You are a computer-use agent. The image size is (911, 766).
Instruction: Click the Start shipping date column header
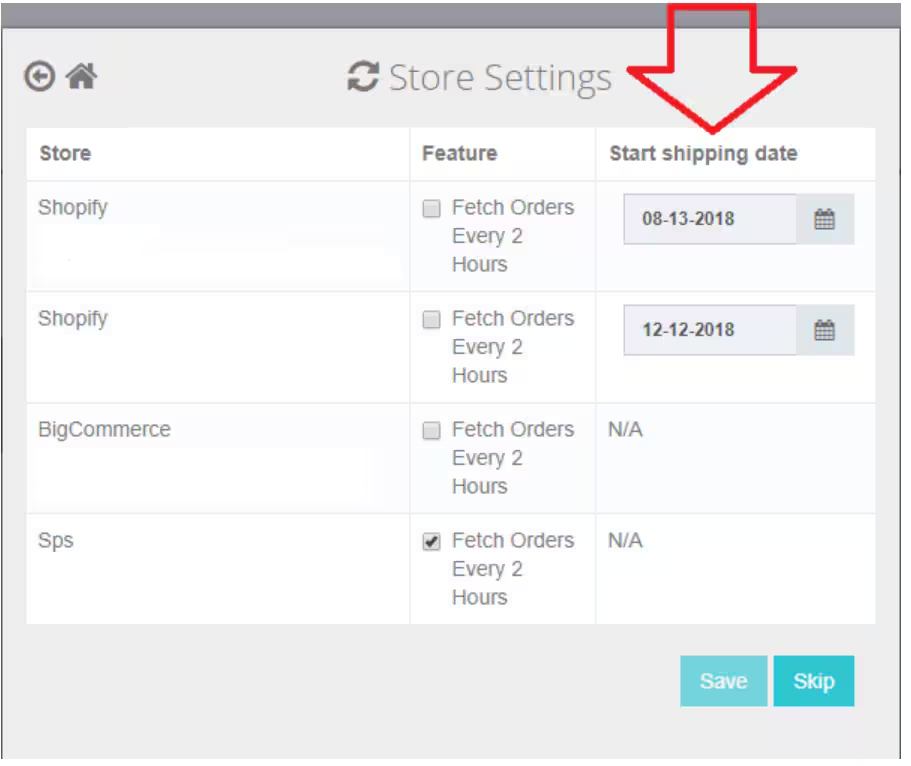pos(704,153)
